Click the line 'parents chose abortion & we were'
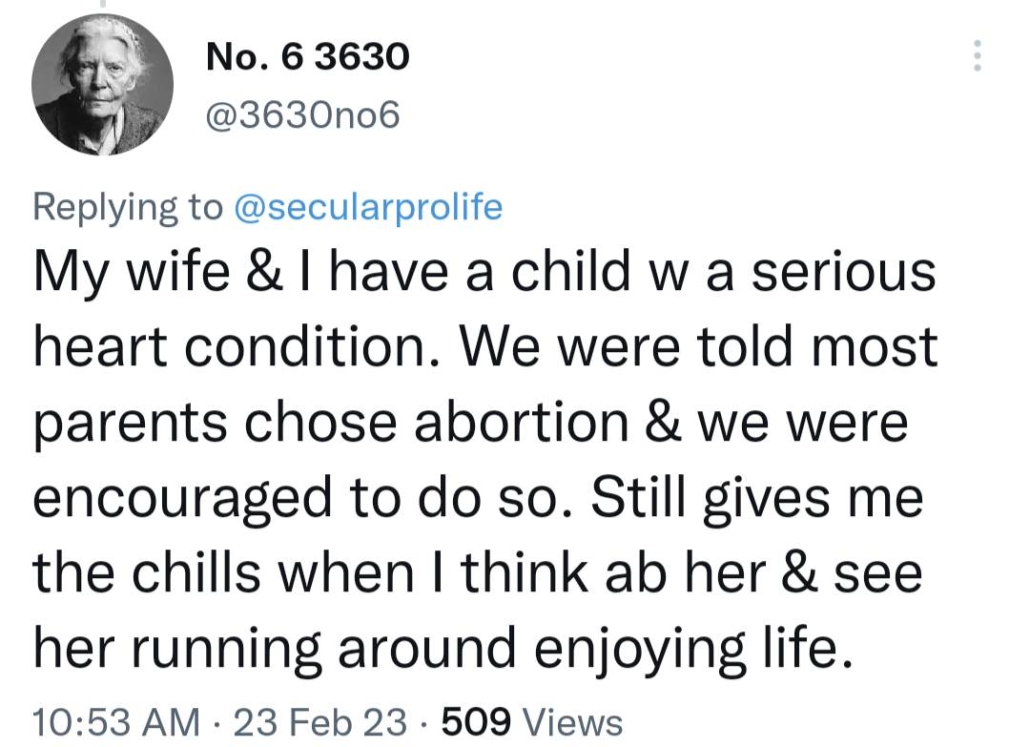 point(470,423)
